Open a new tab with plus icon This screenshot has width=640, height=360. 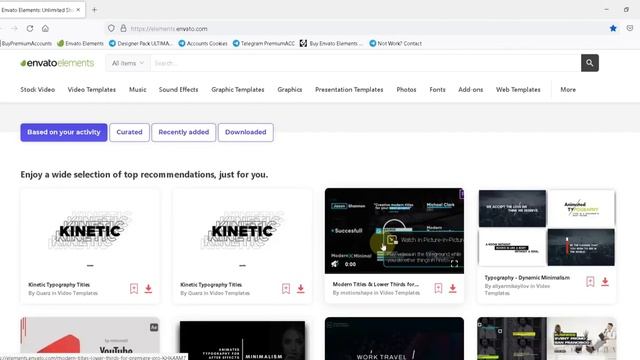94,9
